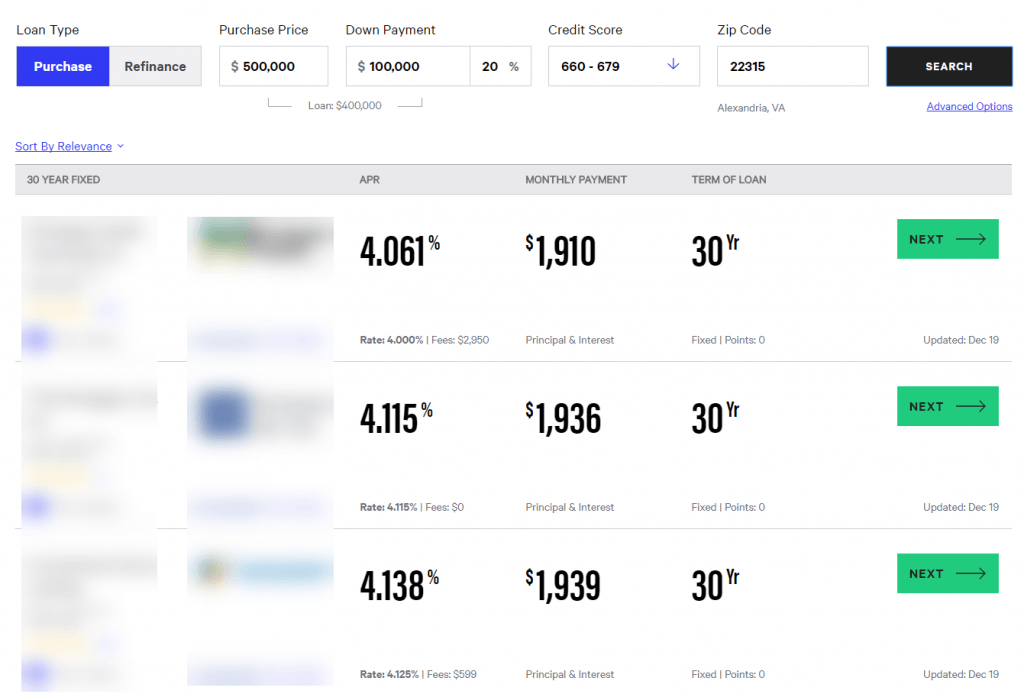Edit the Down Payment dollar amount field
Screen dimensions: 1024x694
click(408, 66)
